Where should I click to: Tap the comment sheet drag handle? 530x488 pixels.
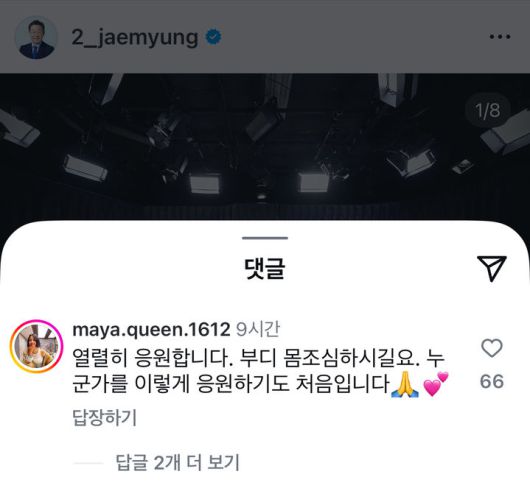265,238
